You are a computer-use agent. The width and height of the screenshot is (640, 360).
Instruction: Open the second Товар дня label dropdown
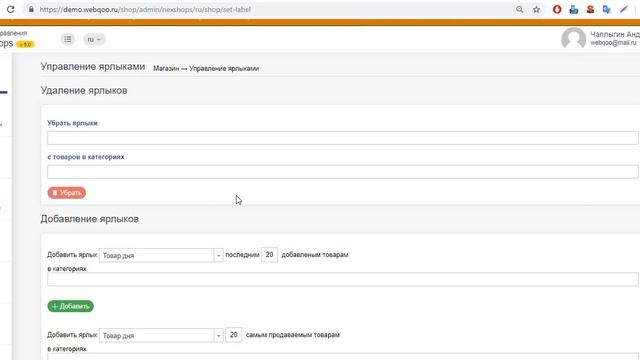[x=161, y=335]
